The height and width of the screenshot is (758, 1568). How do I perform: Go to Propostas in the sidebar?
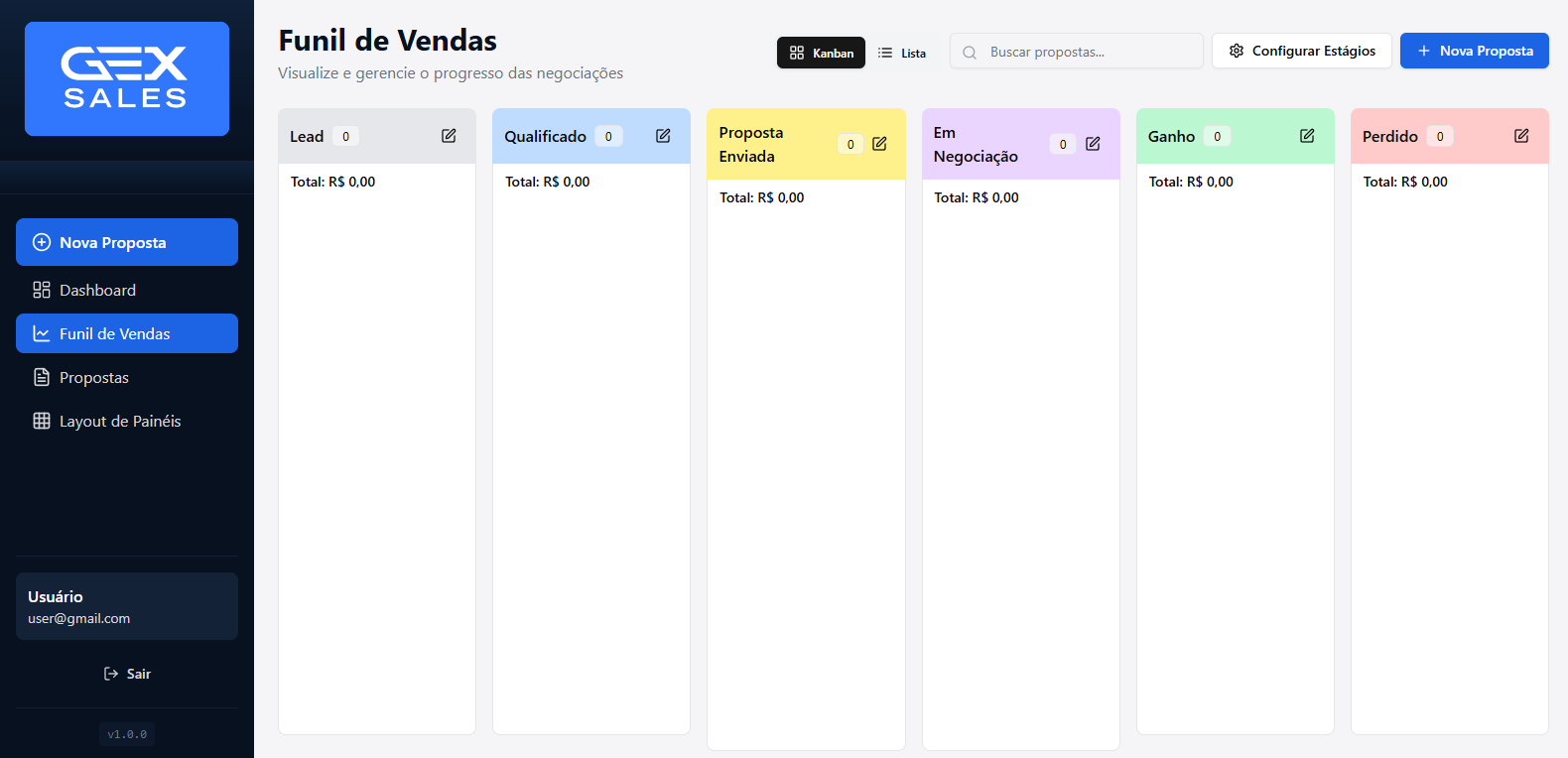pos(94,377)
